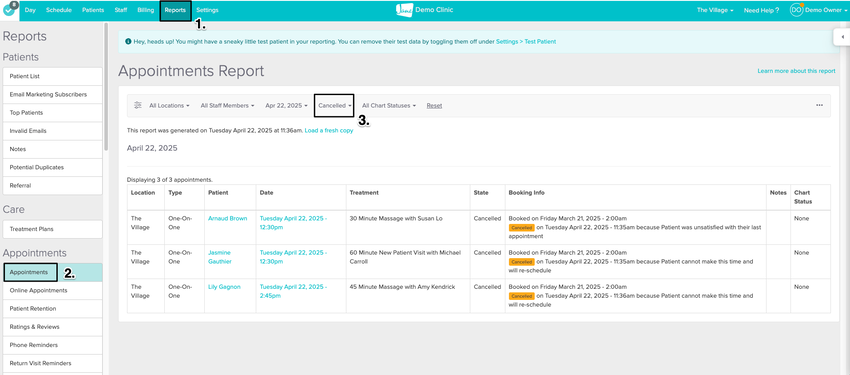Go to the Schedule tab
Screen dimensions: 850x375
coord(59,10)
